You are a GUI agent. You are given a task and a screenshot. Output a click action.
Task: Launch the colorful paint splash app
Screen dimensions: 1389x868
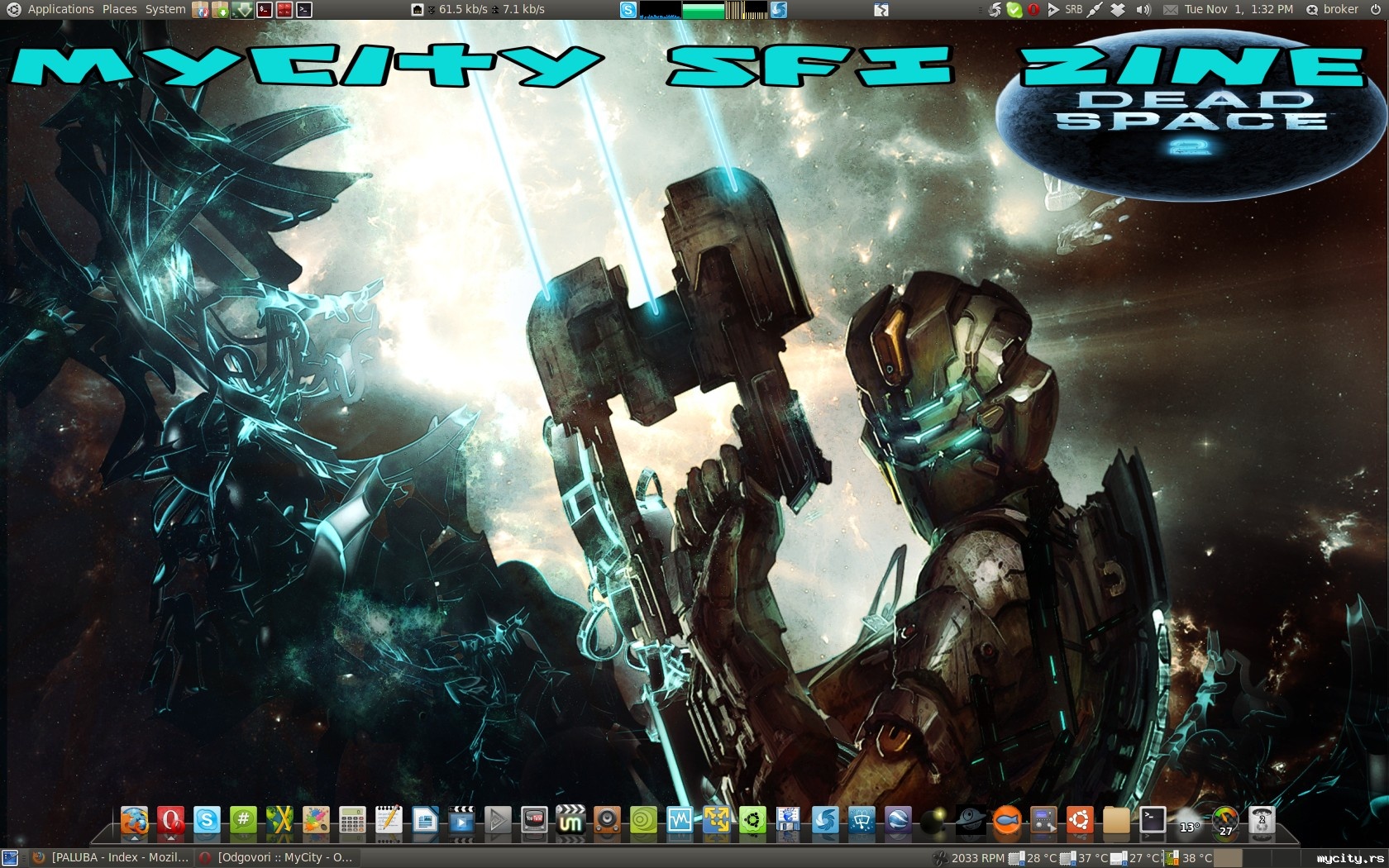coord(316,821)
